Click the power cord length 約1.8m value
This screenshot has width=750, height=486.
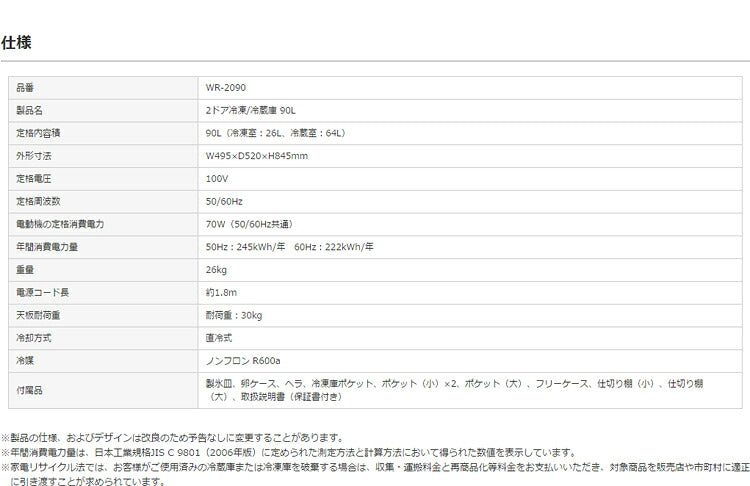click(x=220, y=293)
